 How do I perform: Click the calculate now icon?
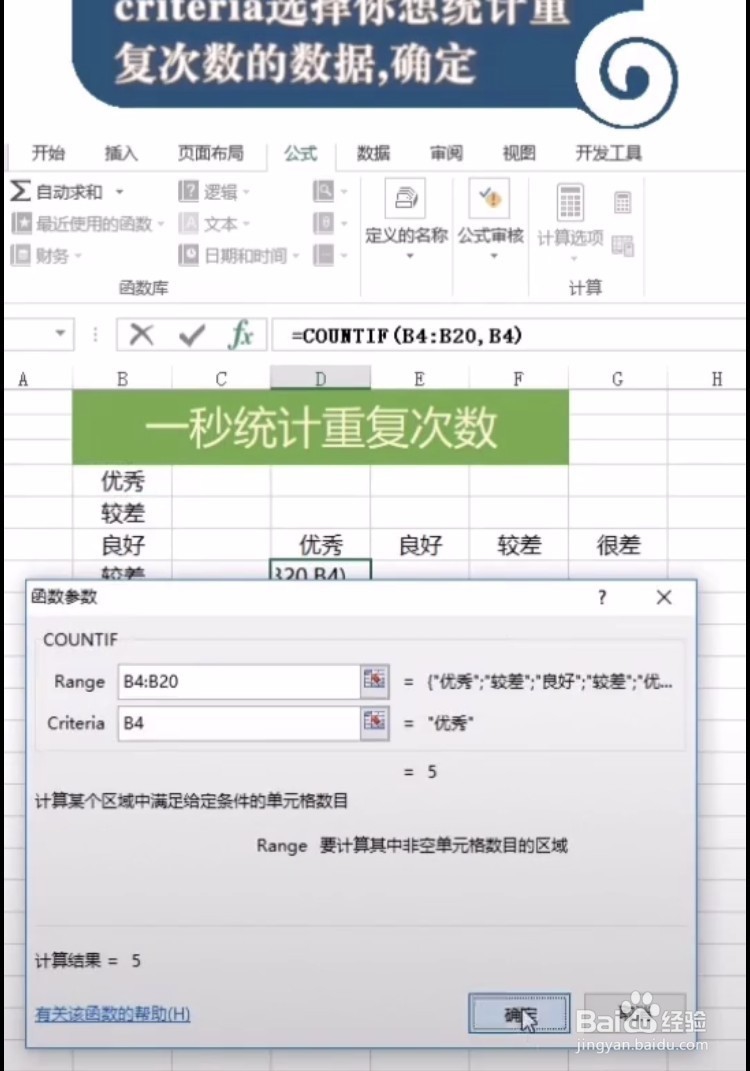point(622,202)
